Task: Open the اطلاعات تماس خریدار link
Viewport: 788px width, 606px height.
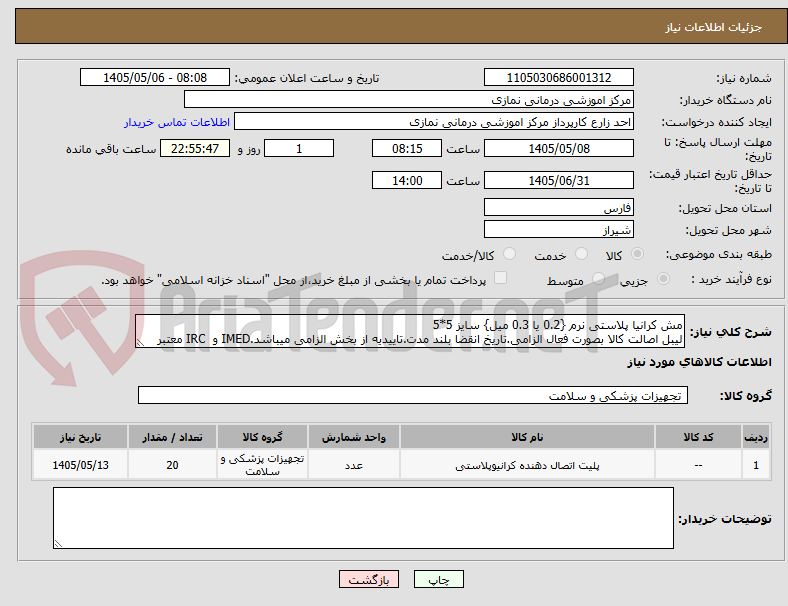Action: pyautogui.click(x=177, y=122)
